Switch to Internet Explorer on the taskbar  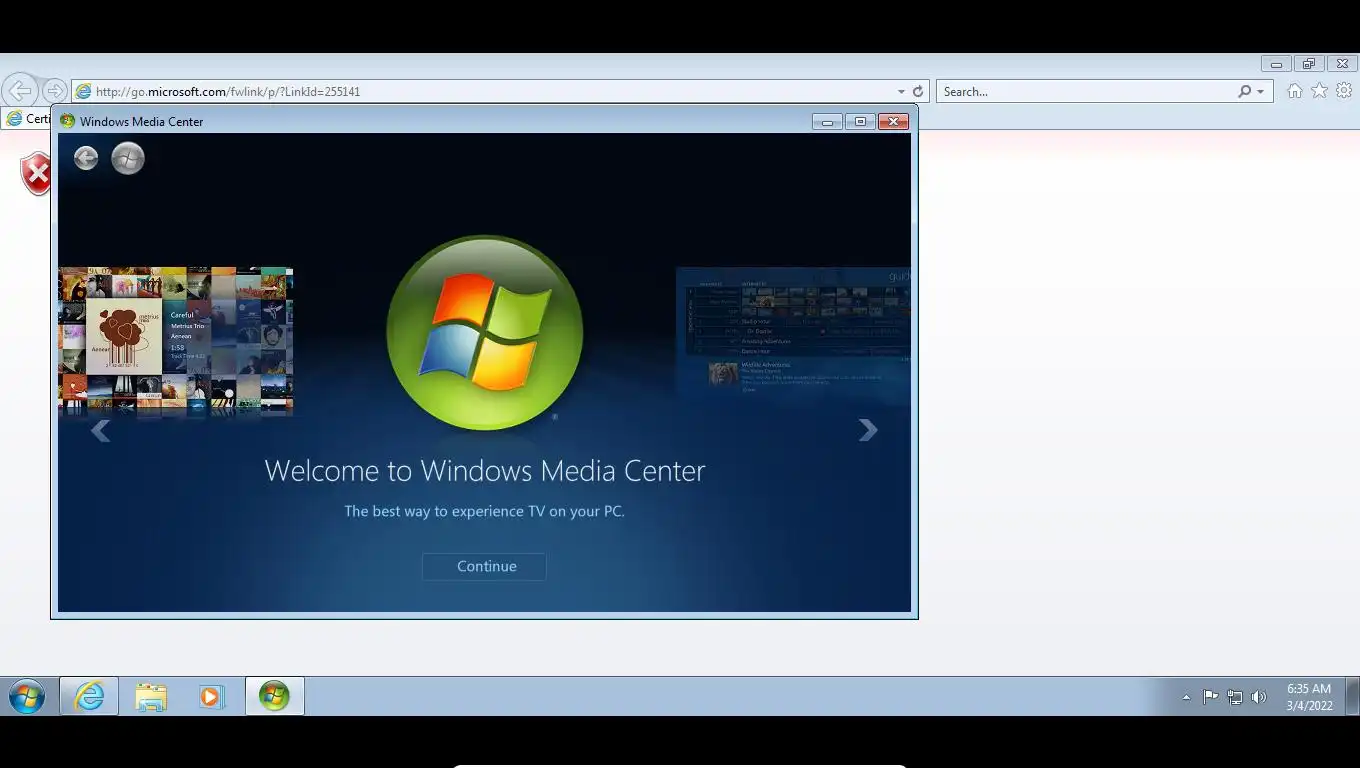click(89, 696)
